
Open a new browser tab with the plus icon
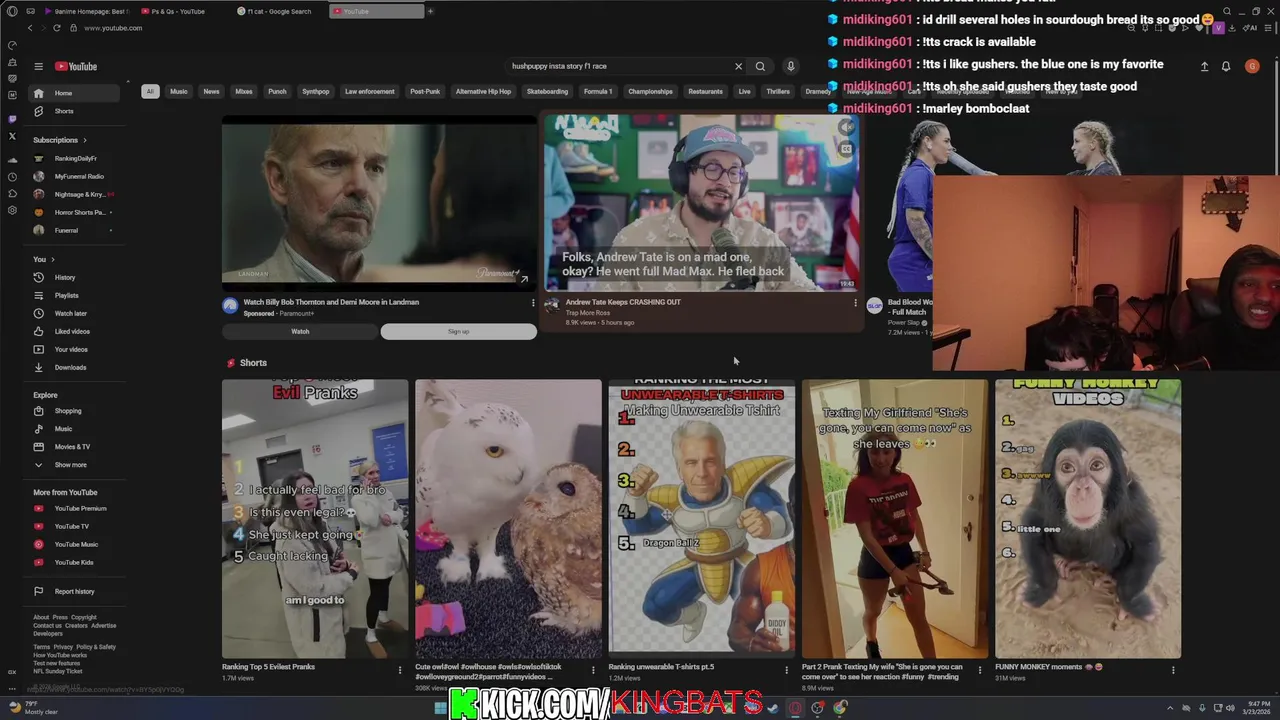(x=430, y=11)
